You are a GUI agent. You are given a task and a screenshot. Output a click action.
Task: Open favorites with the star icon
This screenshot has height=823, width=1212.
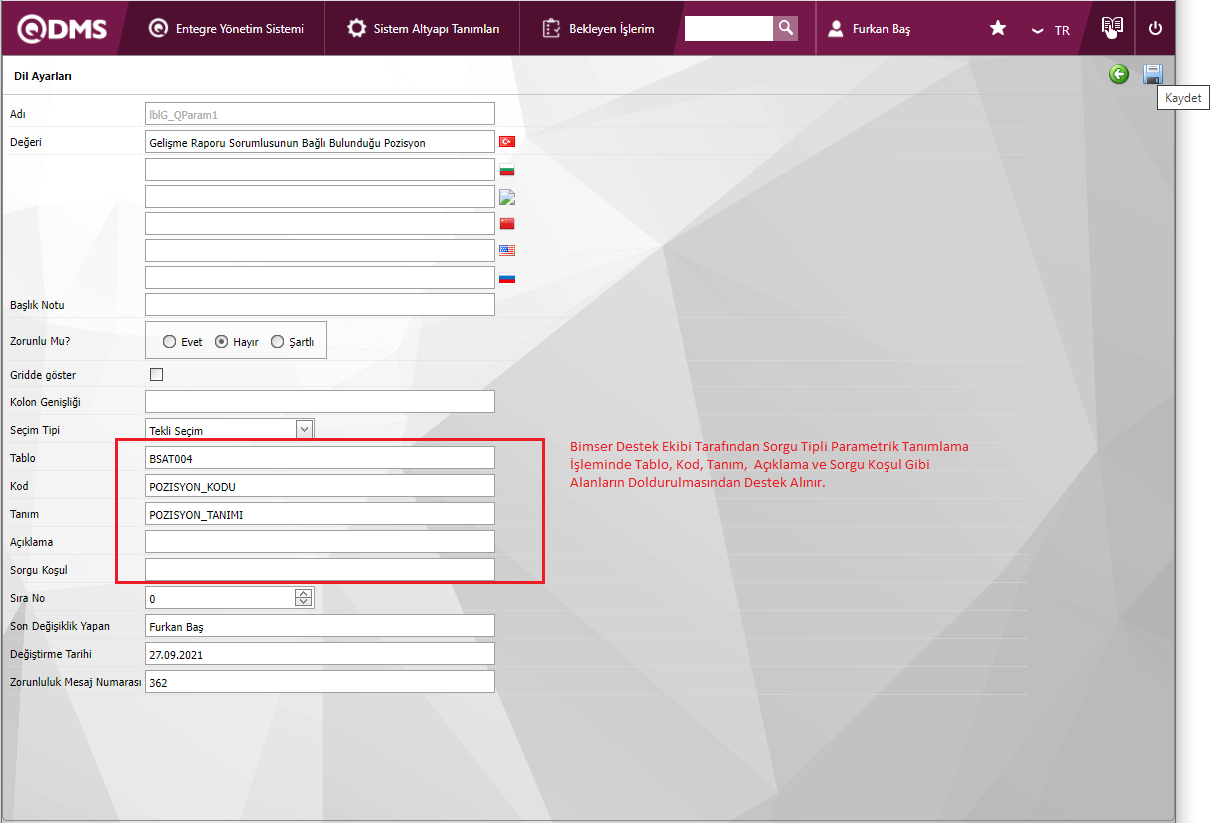pos(997,29)
